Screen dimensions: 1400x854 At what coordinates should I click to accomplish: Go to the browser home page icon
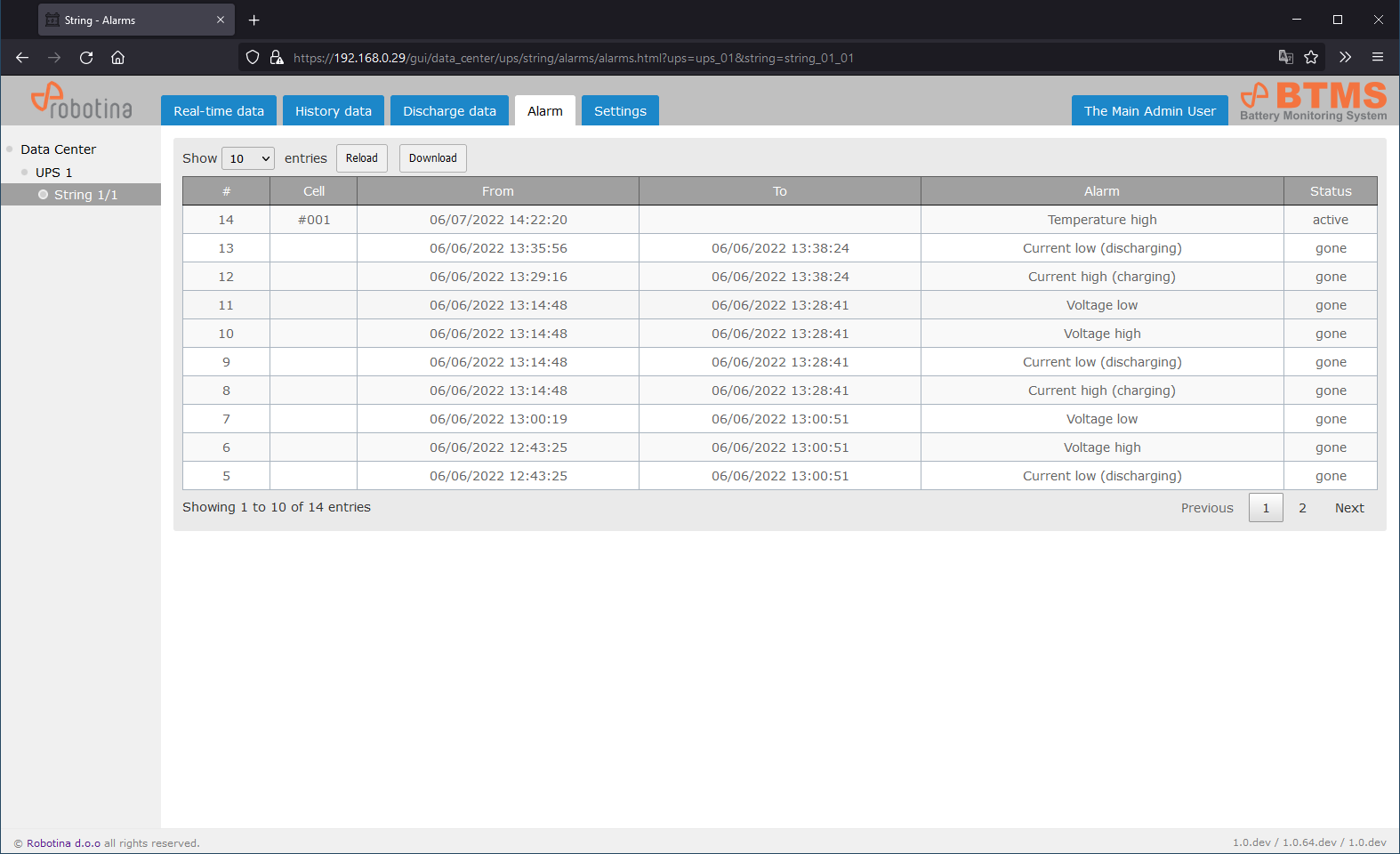[x=117, y=58]
